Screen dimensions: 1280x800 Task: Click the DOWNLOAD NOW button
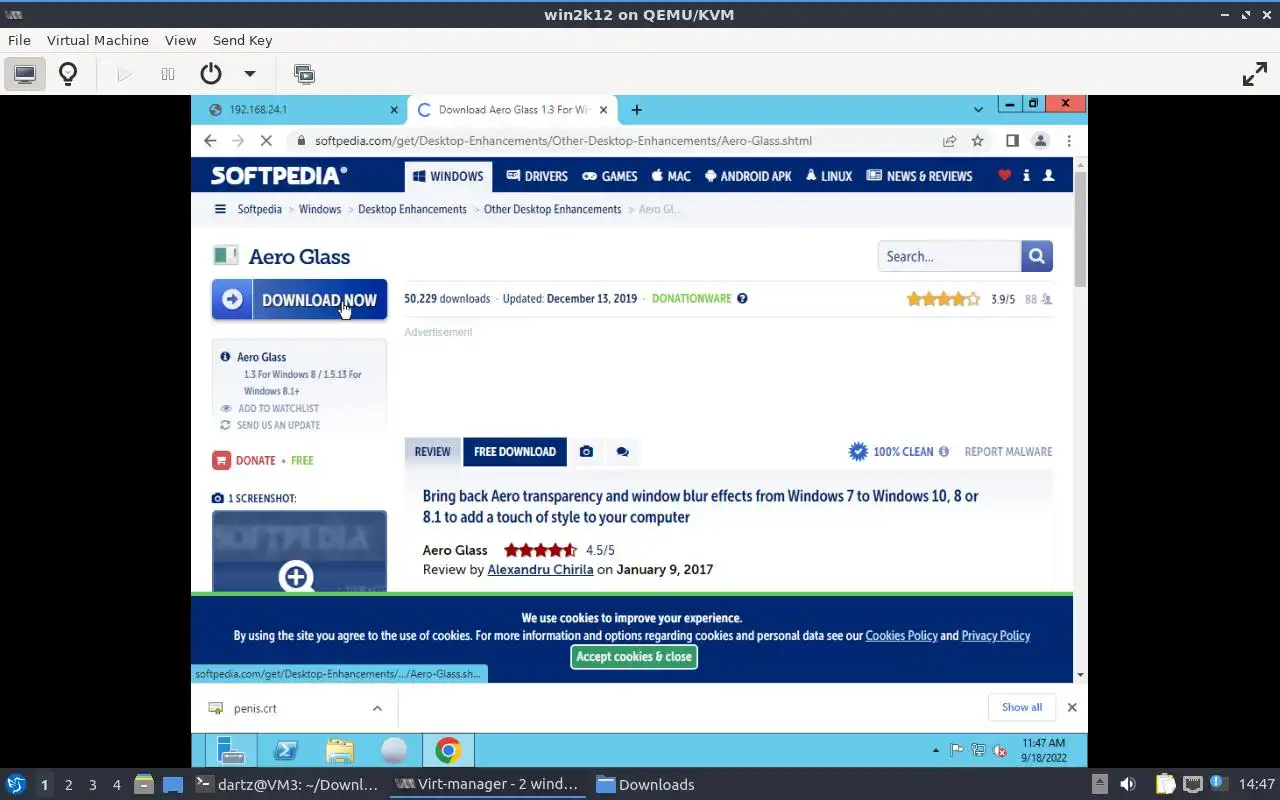tap(299, 299)
